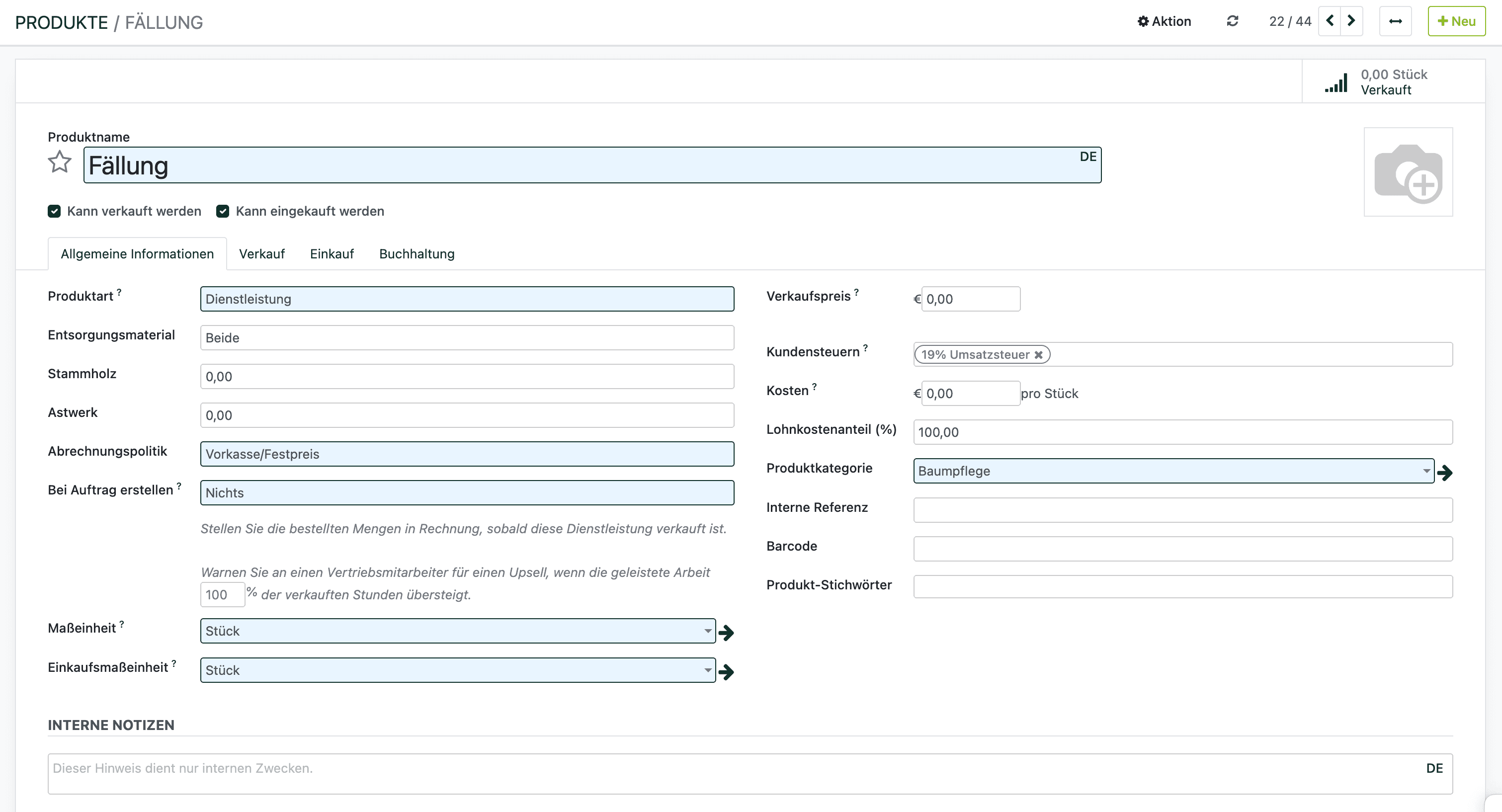Mark product as favorite with the star icon
The image size is (1502, 812).
click(60, 162)
